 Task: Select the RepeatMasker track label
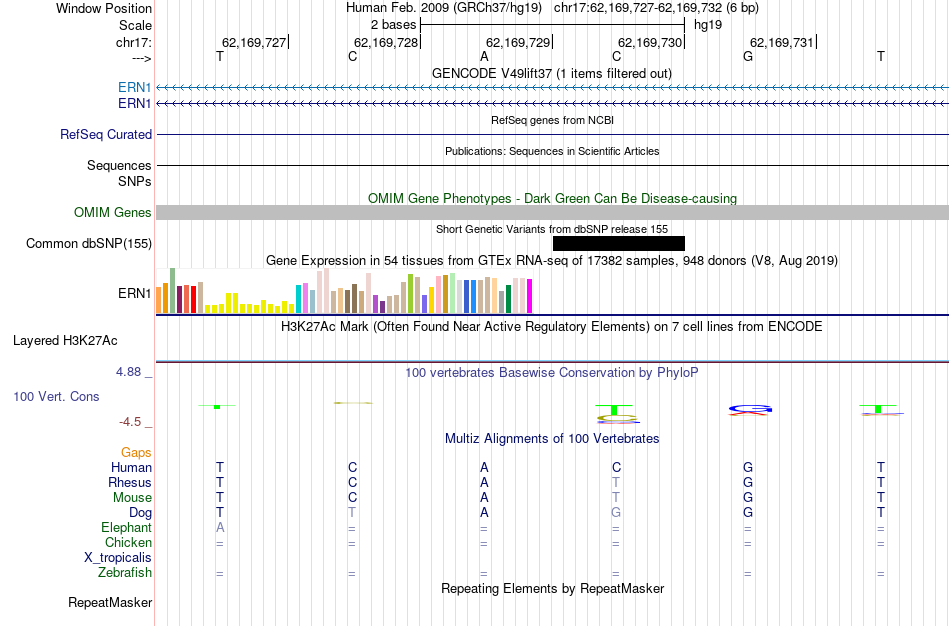(x=110, y=602)
